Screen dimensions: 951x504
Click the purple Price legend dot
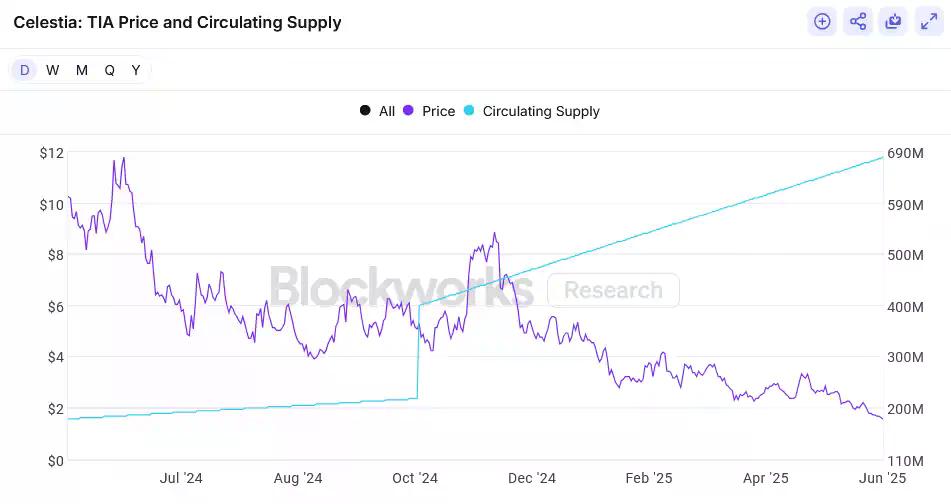point(408,111)
